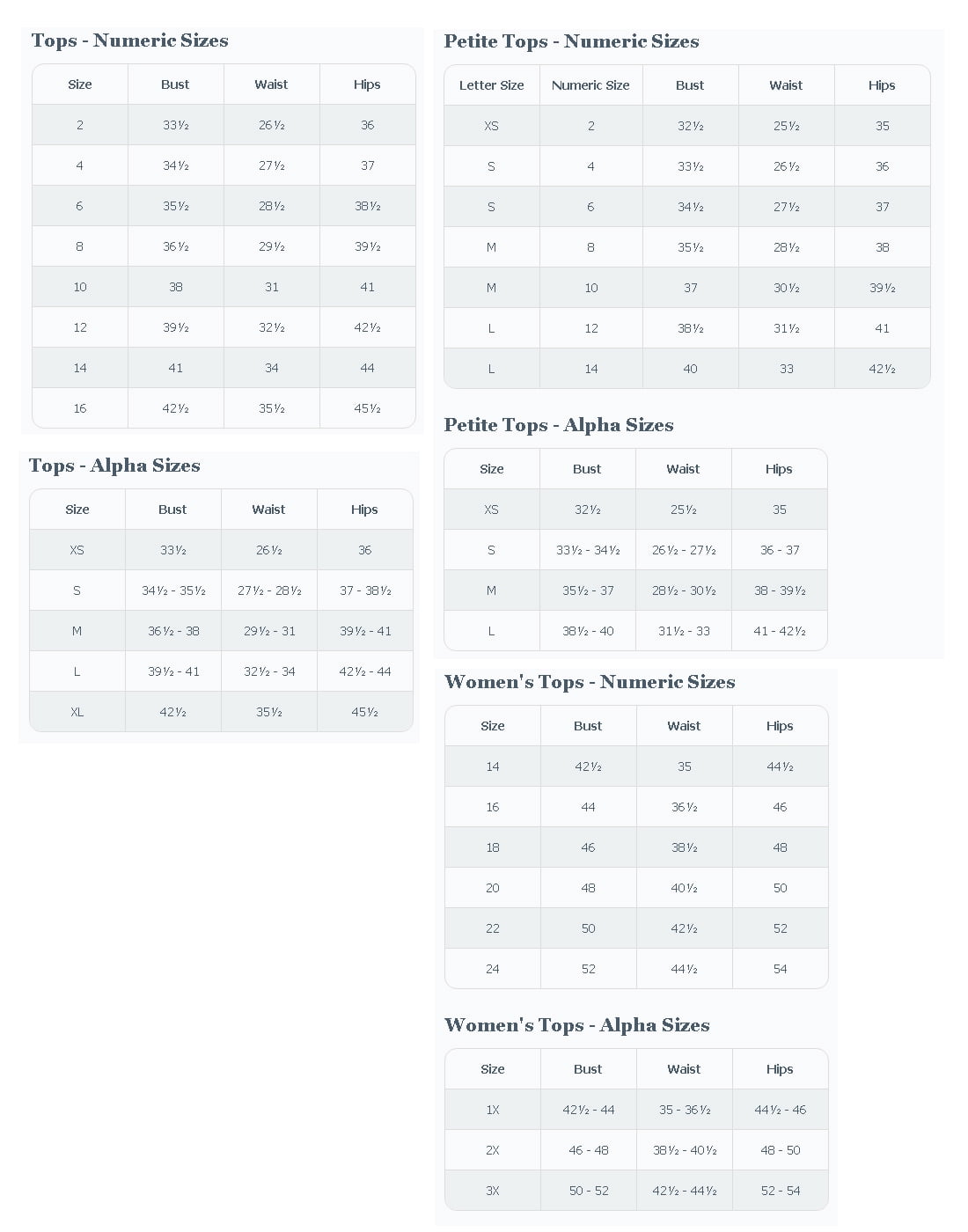The width and height of the screenshot is (968, 1232).
Task: Click hips range 41 - 42½ in Petite Alpha
Action: (x=780, y=631)
